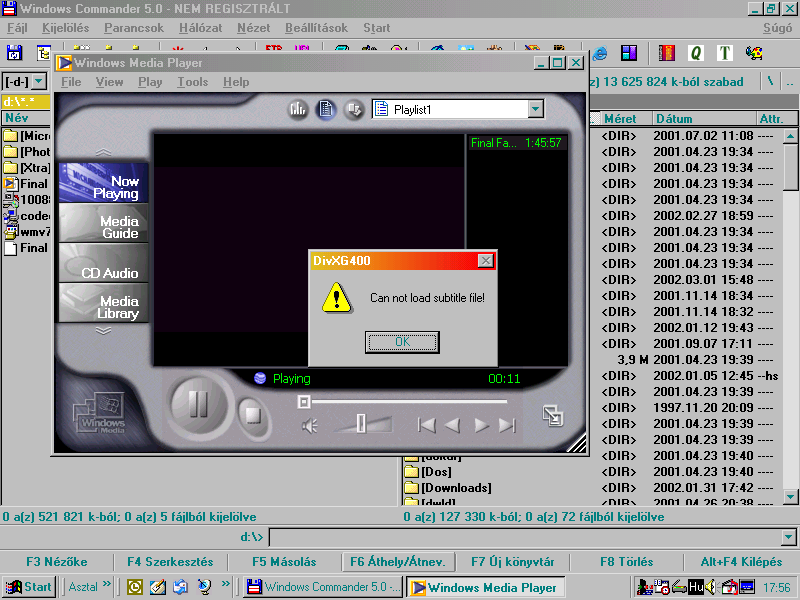Stop the playing video

pyautogui.click(x=253, y=413)
